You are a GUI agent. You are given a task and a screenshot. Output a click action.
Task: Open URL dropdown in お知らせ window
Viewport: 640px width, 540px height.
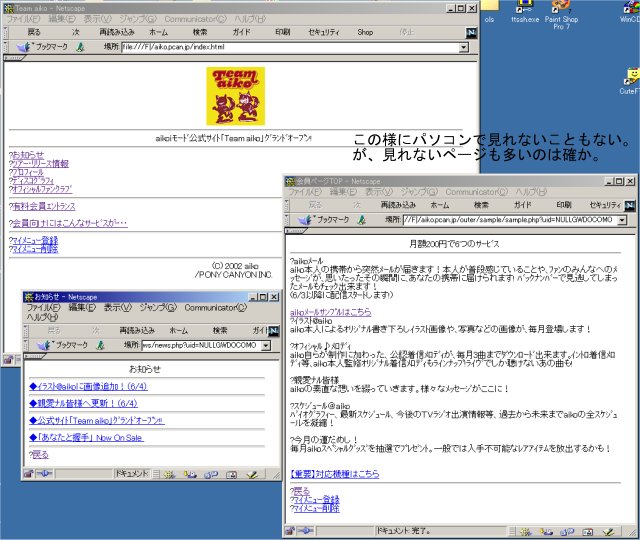(266, 346)
